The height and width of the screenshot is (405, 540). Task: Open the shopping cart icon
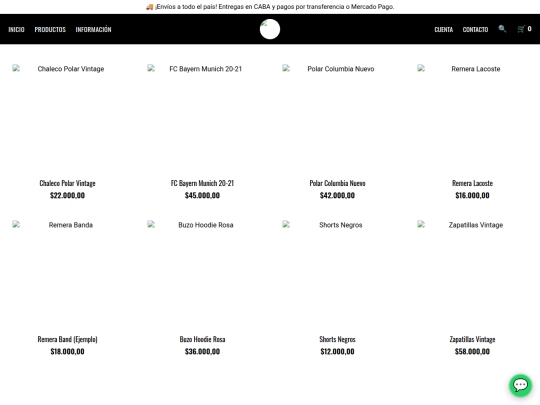coord(521,29)
